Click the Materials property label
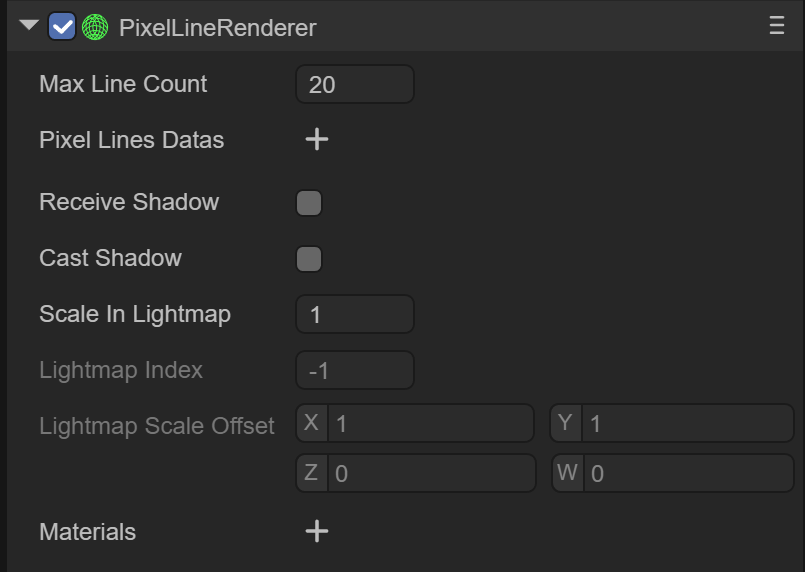Screen dimensions: 805x572 tap(87, 532)
